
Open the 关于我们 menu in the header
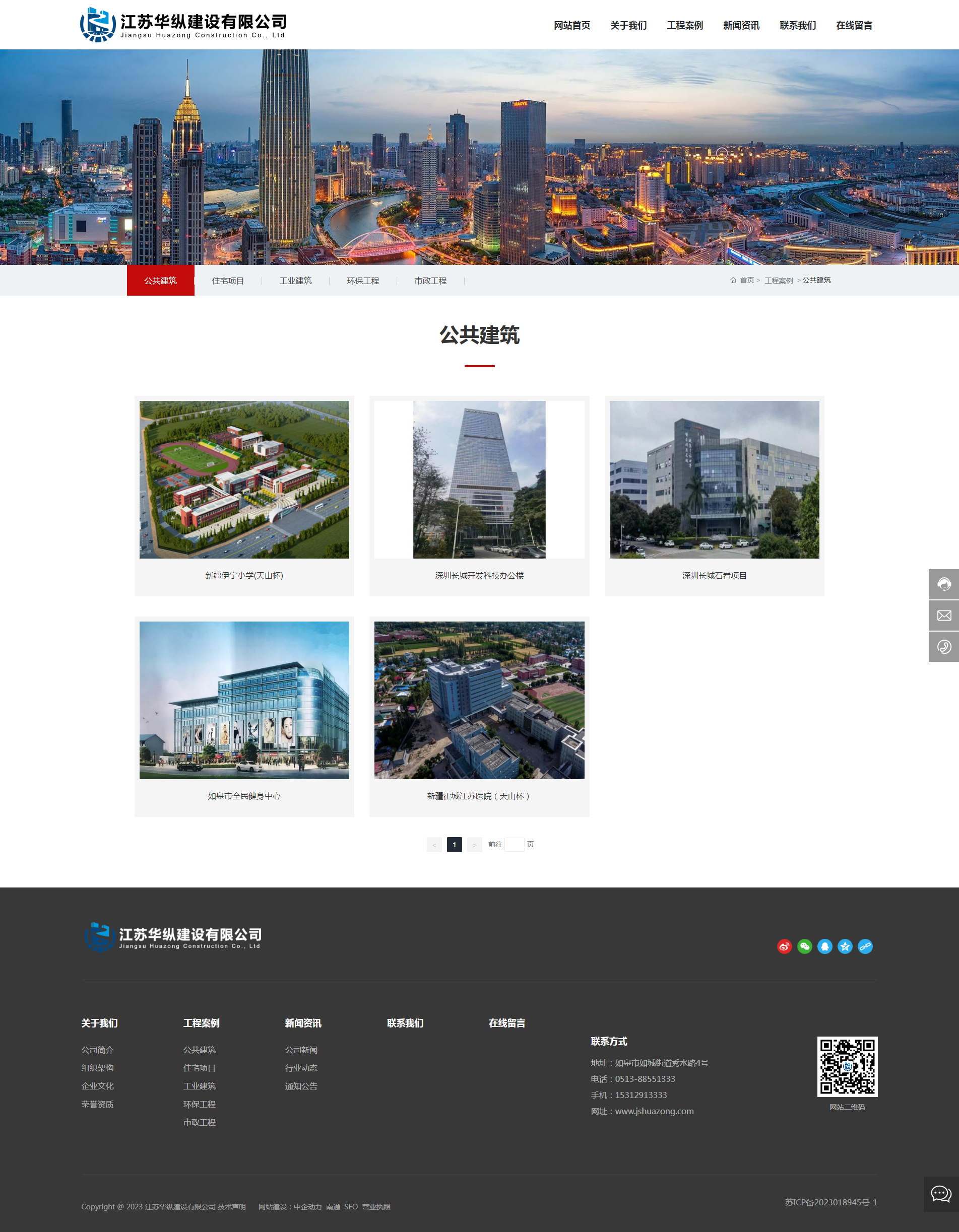628,25
